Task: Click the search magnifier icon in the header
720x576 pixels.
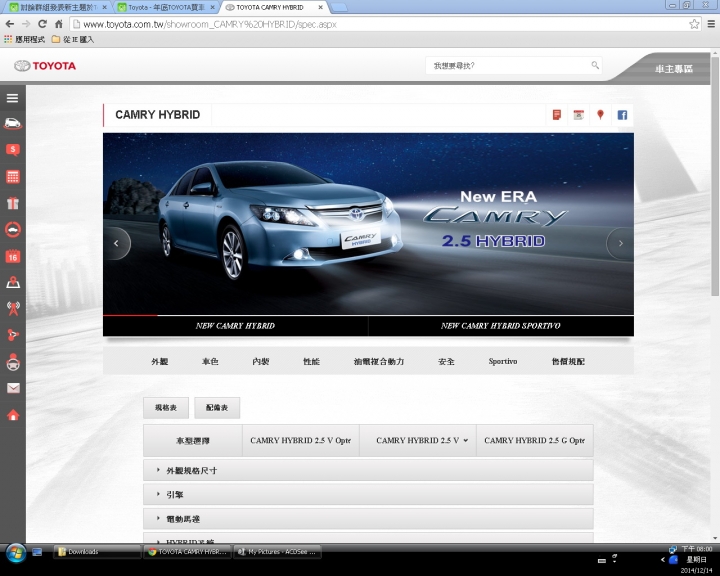Action: coord(595,65)
